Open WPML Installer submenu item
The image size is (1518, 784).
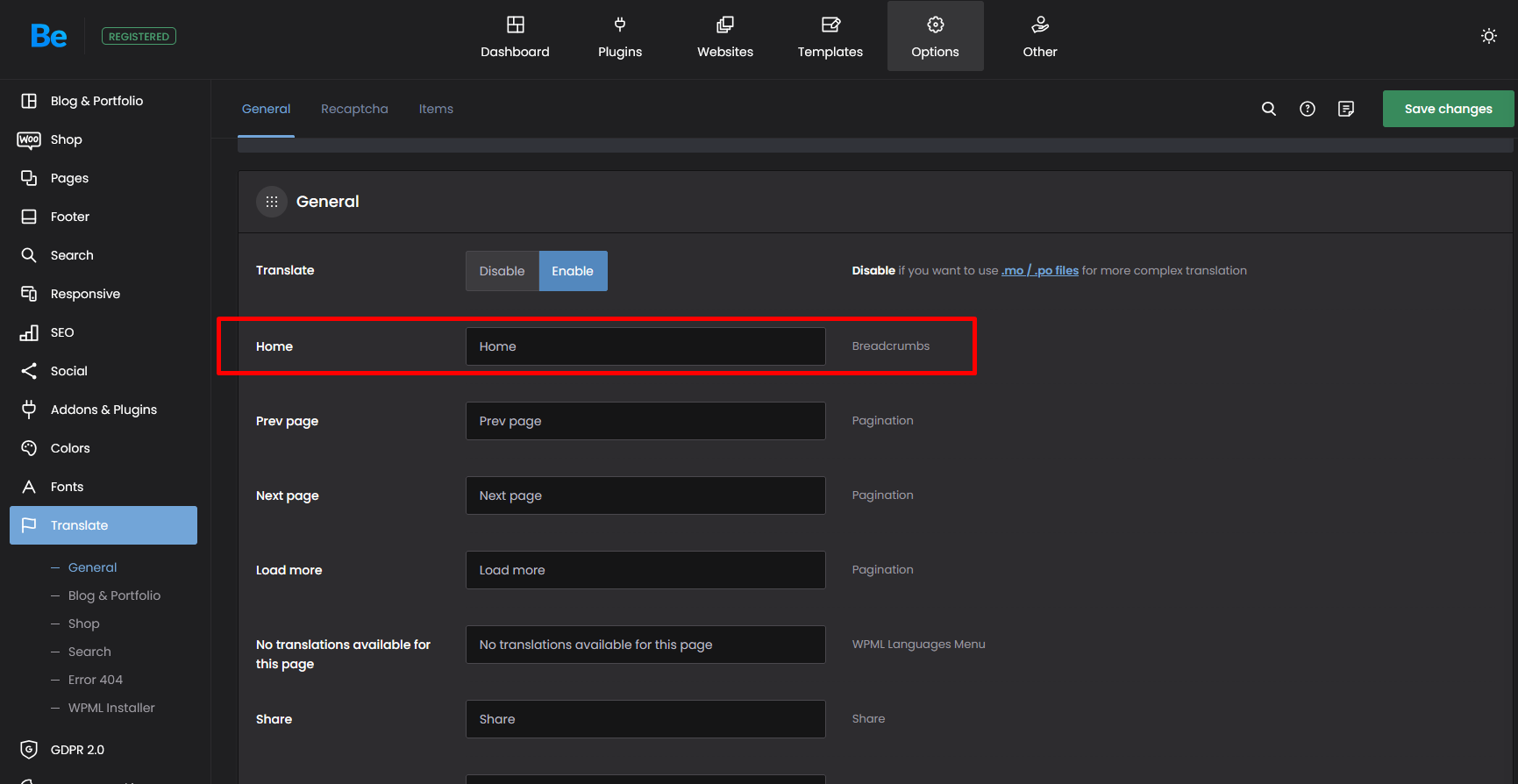click(111, 708)
